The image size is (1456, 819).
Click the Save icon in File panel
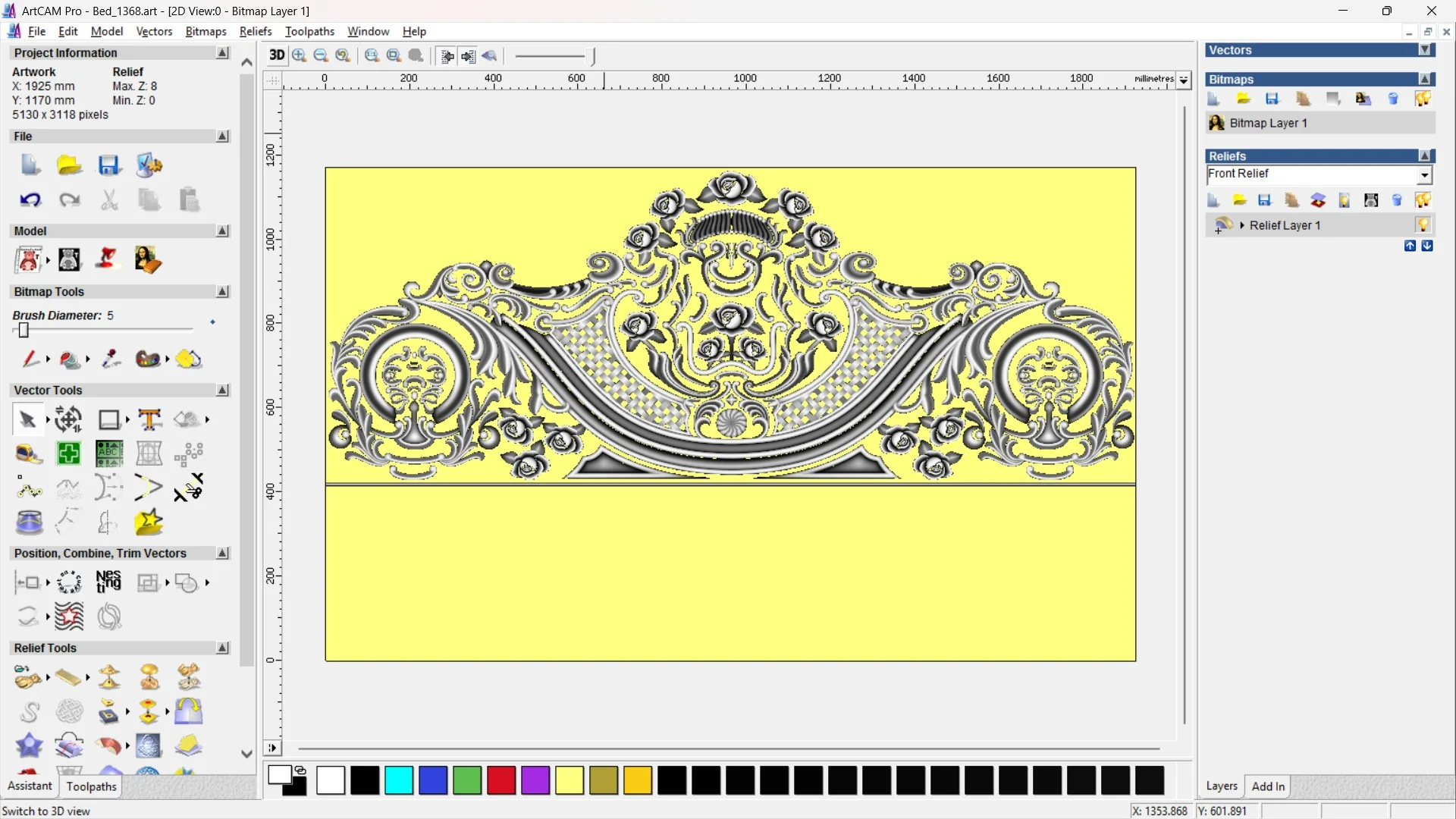click(x=109, y=165)
